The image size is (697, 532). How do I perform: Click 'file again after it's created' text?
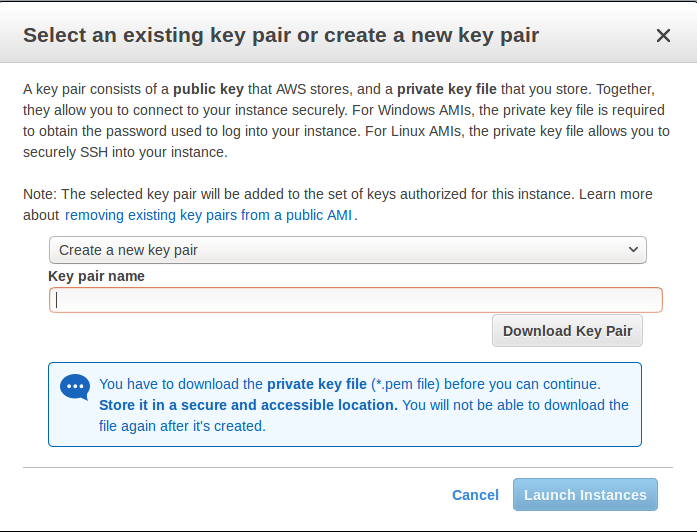pyautogui.click(x=182, y=426)
